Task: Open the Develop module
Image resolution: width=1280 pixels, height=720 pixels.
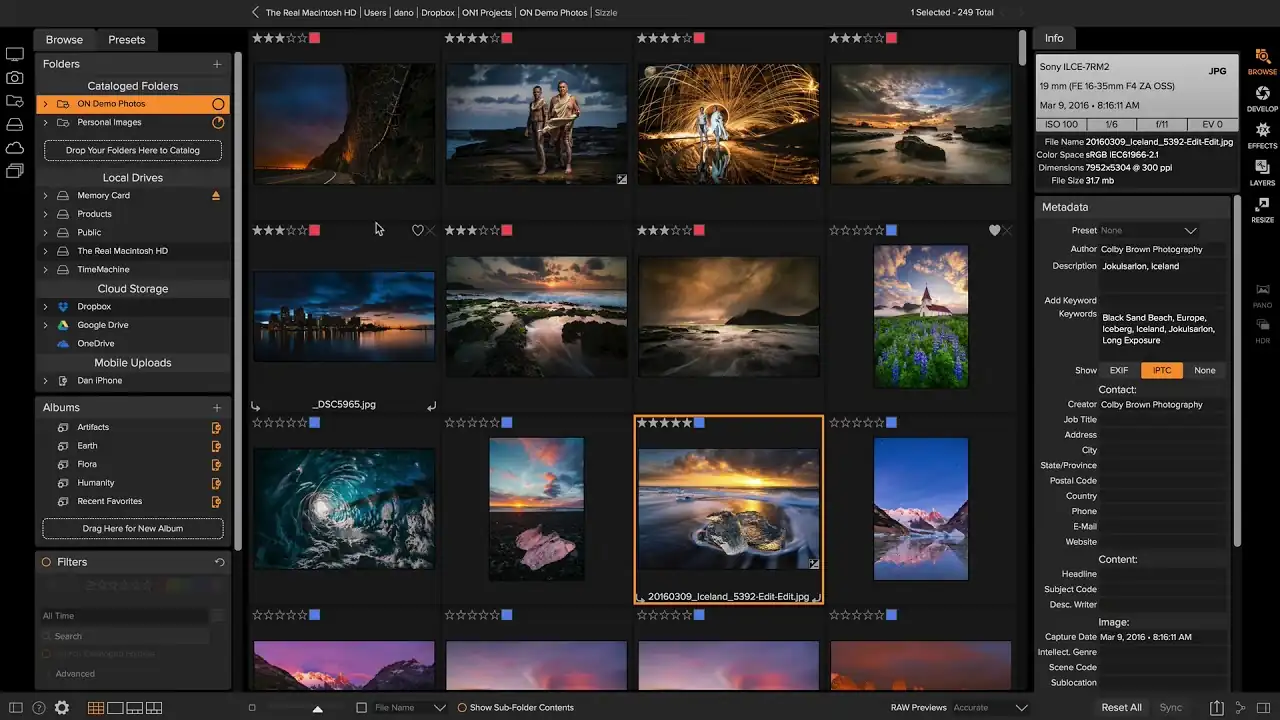Action: tap(1262, 98)
